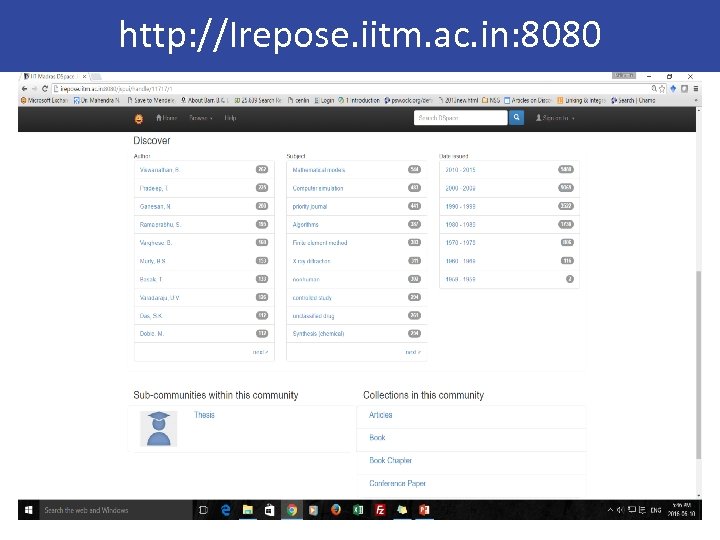Click Search the web and Windows box
Viewport: 720px width, 540px height.
point(116,510)
